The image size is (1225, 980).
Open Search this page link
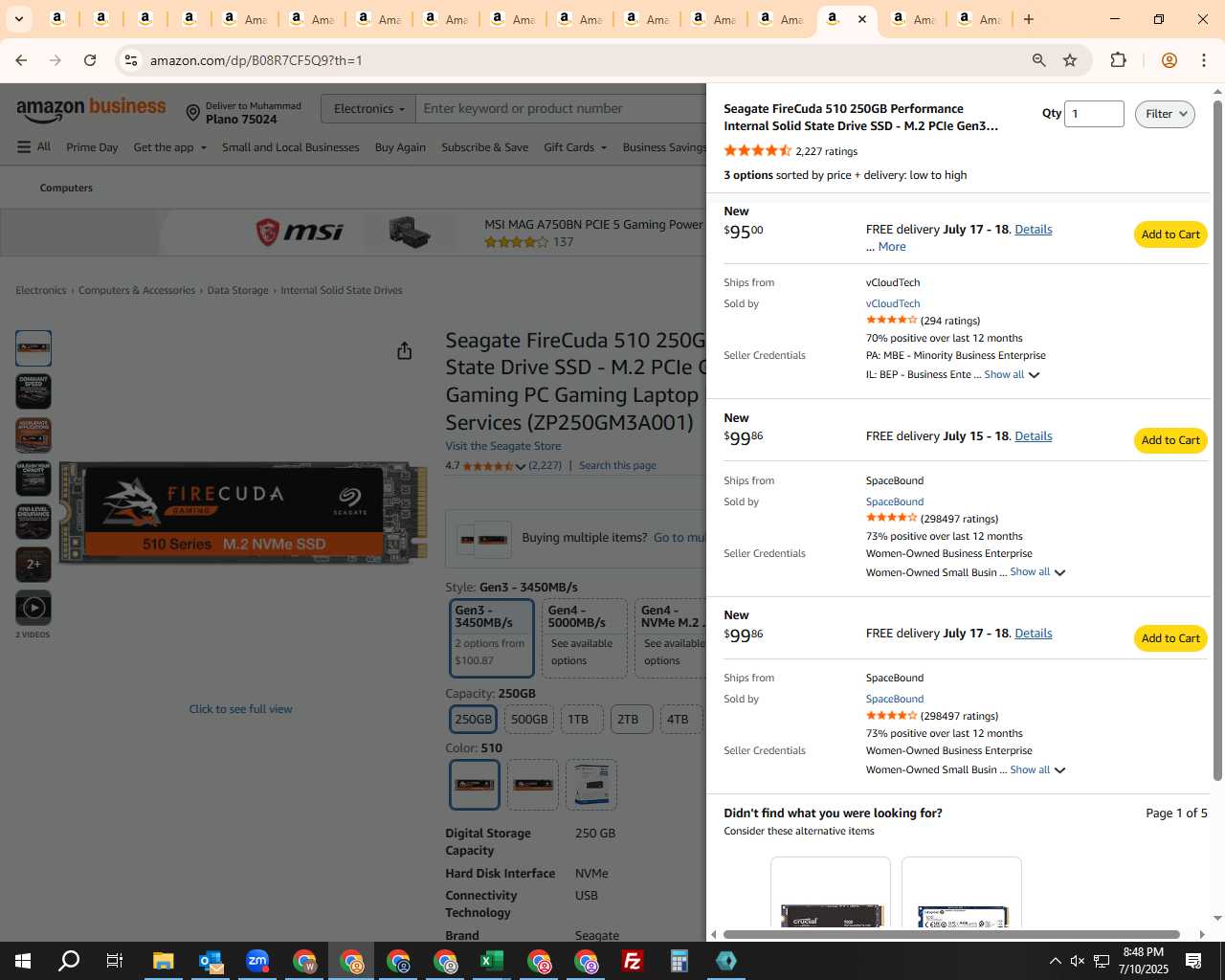(617, 466)
